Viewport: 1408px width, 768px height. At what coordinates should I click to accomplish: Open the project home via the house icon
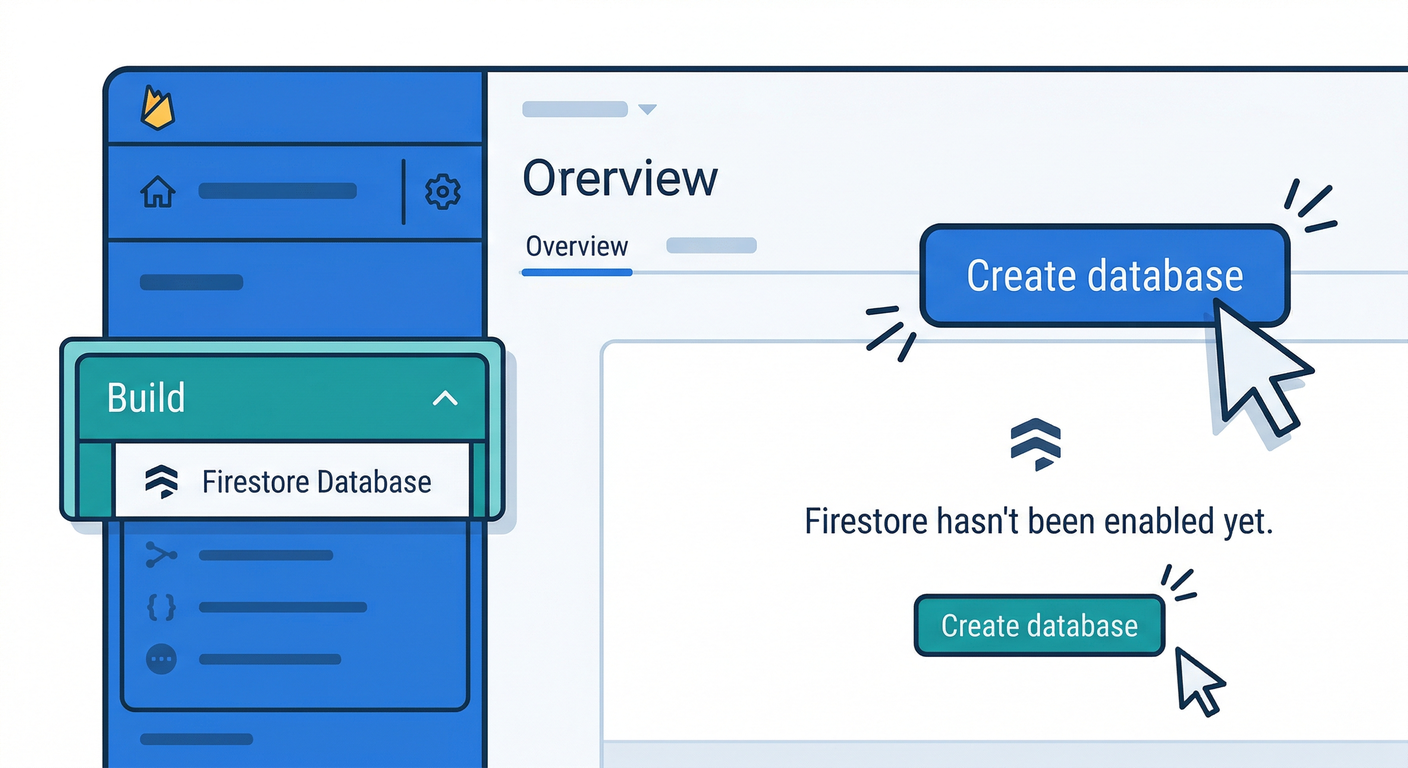157,190
